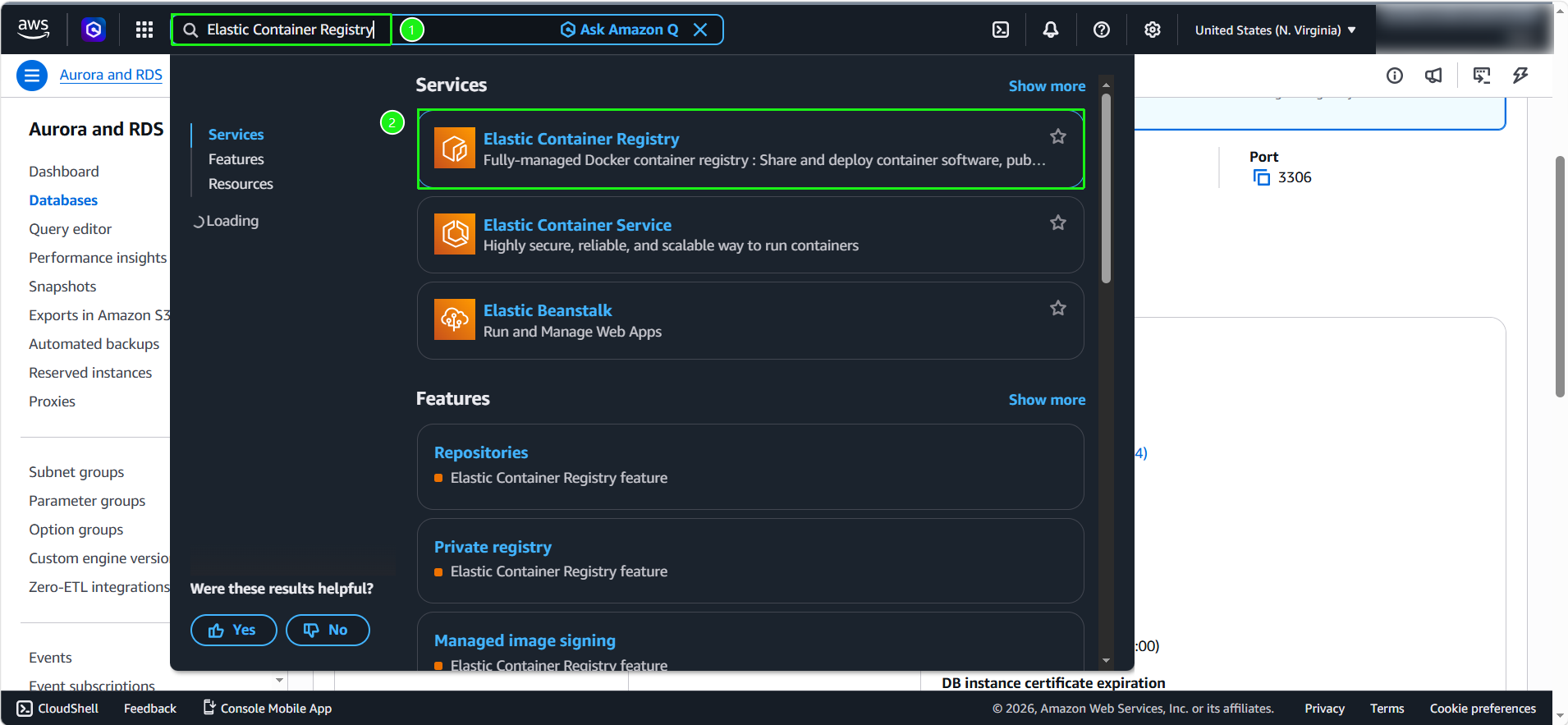Filter results by Features
1568x725 pixels.
236,159
